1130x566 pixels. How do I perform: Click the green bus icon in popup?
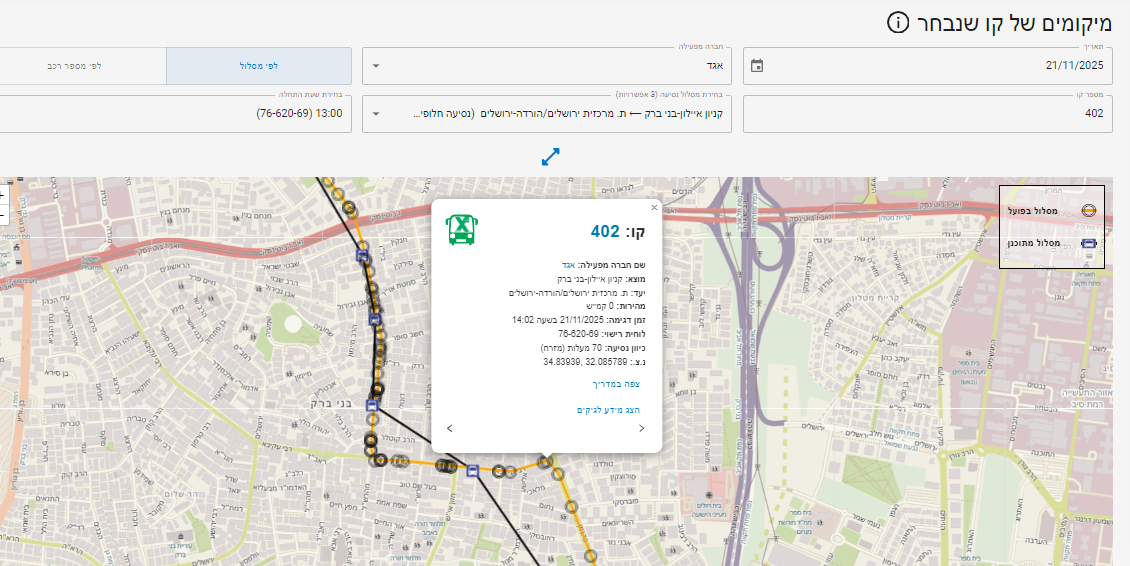coord(460,230)
